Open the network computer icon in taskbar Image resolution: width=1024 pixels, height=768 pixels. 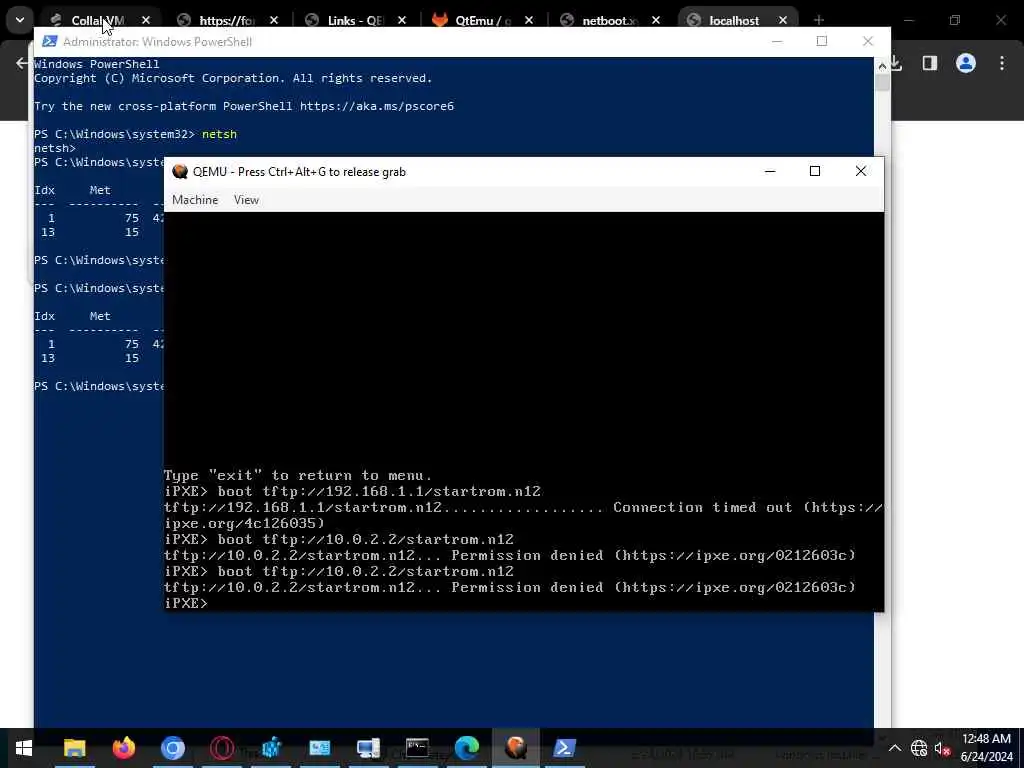pos(368,748)
